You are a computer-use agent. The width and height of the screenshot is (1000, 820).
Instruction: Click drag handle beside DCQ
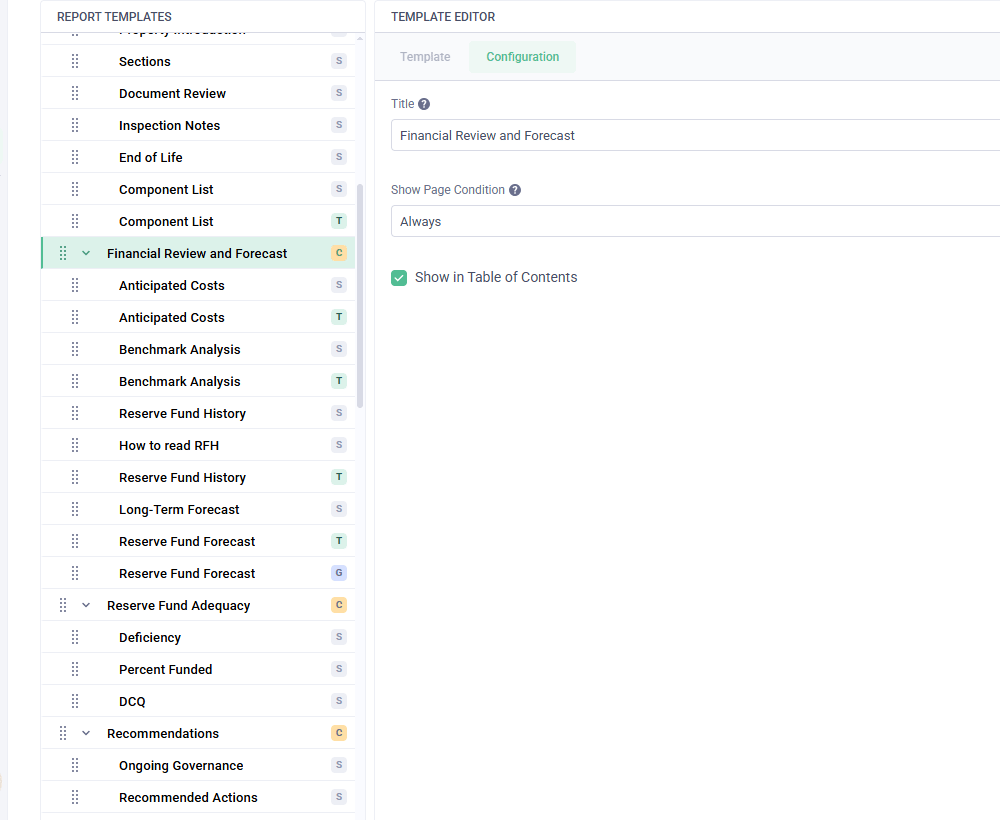click(75, 701)
